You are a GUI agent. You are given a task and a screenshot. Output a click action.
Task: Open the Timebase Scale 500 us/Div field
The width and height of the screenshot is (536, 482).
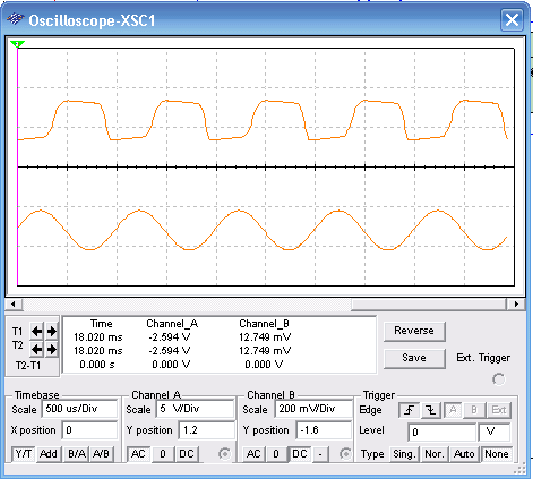(80, 409)
